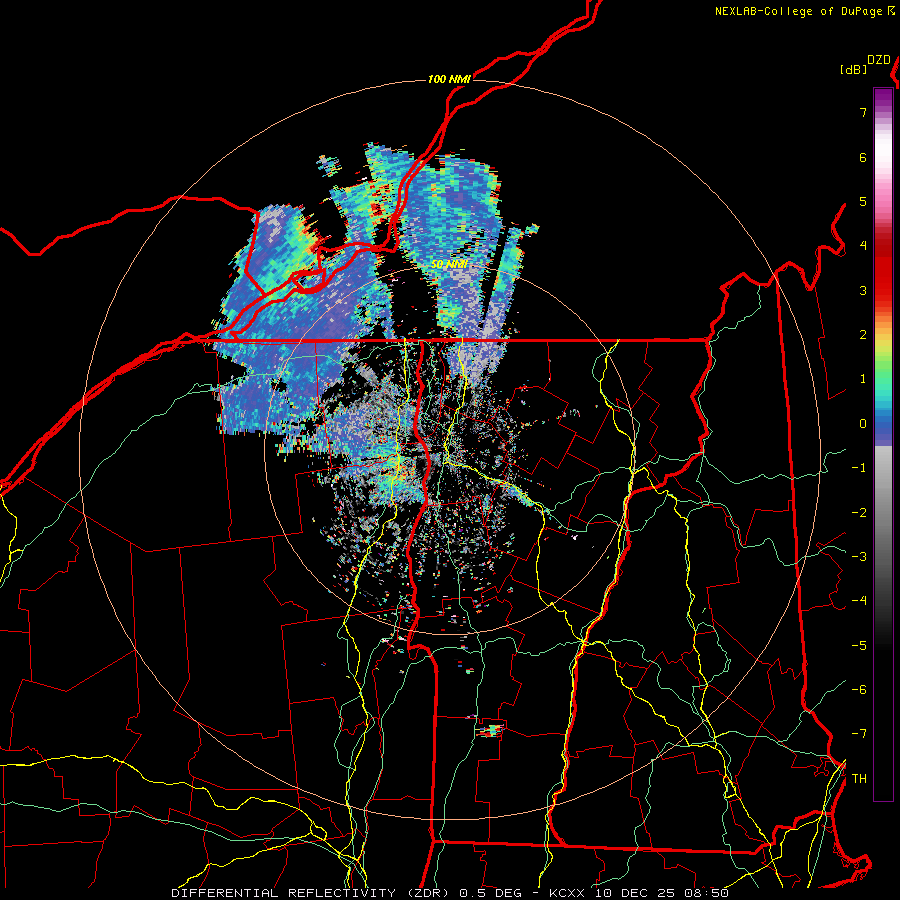The image size is (900, 900).
Task: Select the -2 dB value on color scale
Action: 859,513
